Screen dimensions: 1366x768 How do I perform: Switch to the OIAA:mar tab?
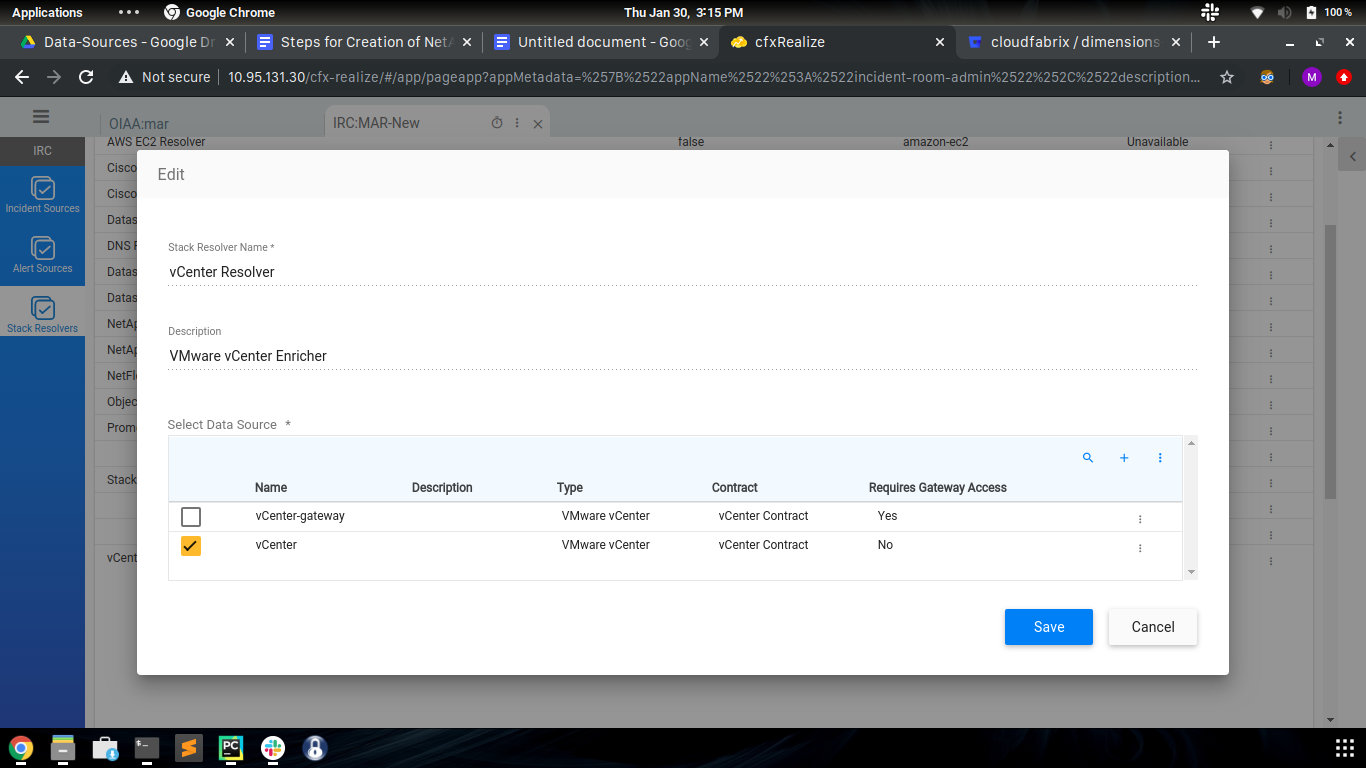point(139,124)
